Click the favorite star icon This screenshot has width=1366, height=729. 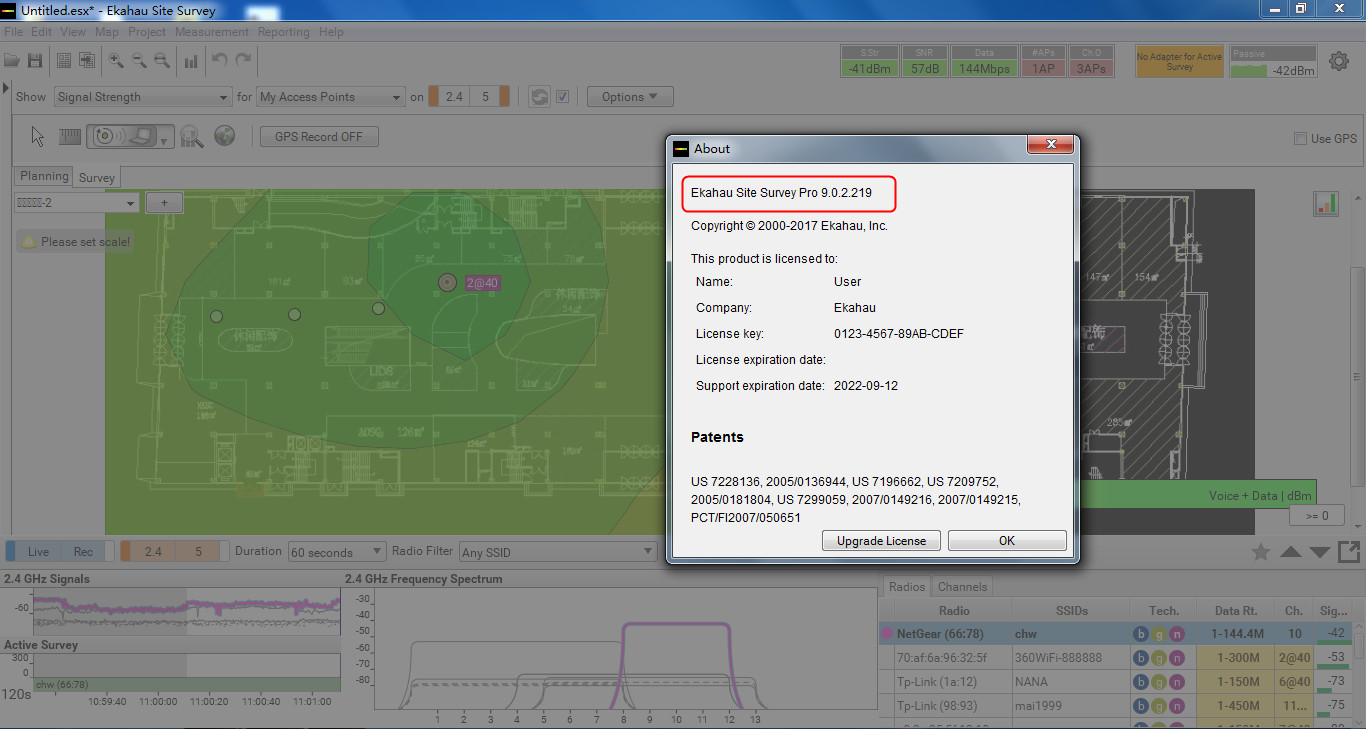[x=1261, y=552]
